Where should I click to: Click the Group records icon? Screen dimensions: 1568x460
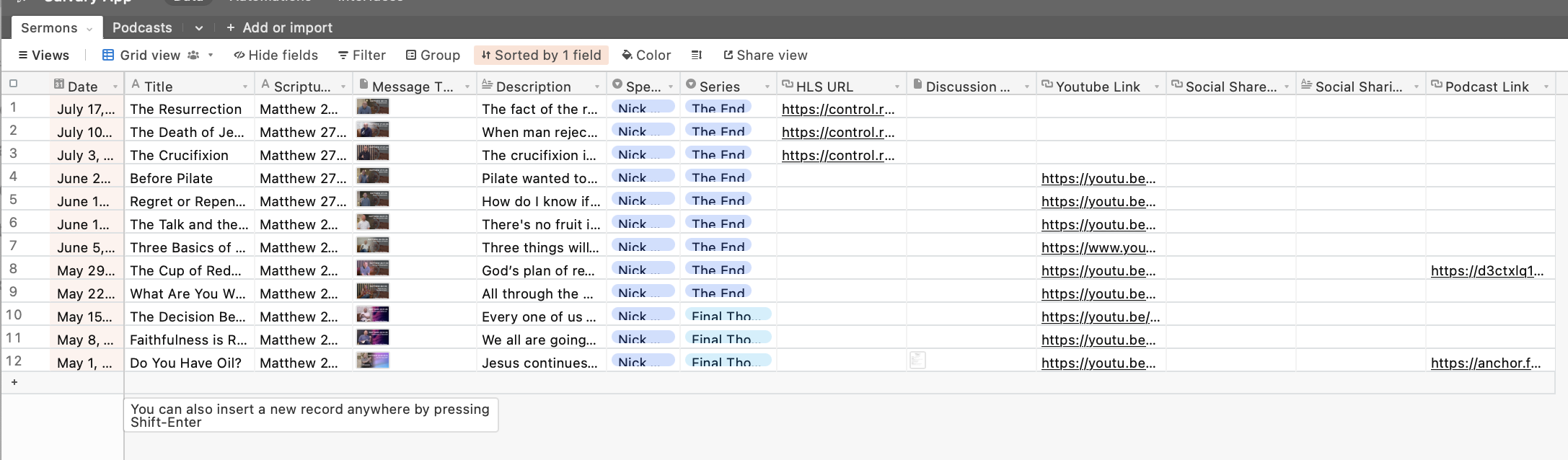411,56
